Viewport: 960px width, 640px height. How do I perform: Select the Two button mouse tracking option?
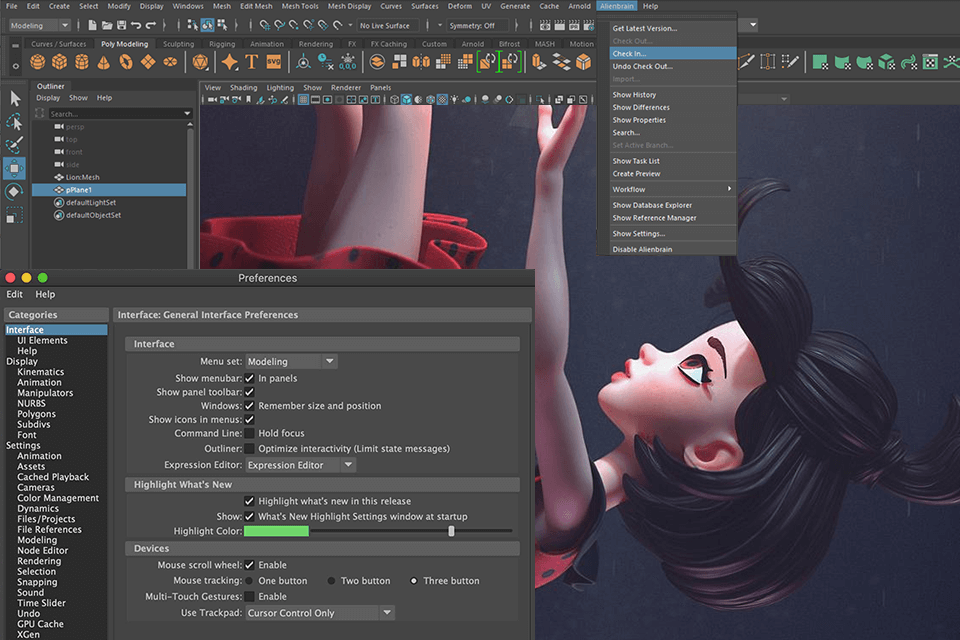[331, 581]
